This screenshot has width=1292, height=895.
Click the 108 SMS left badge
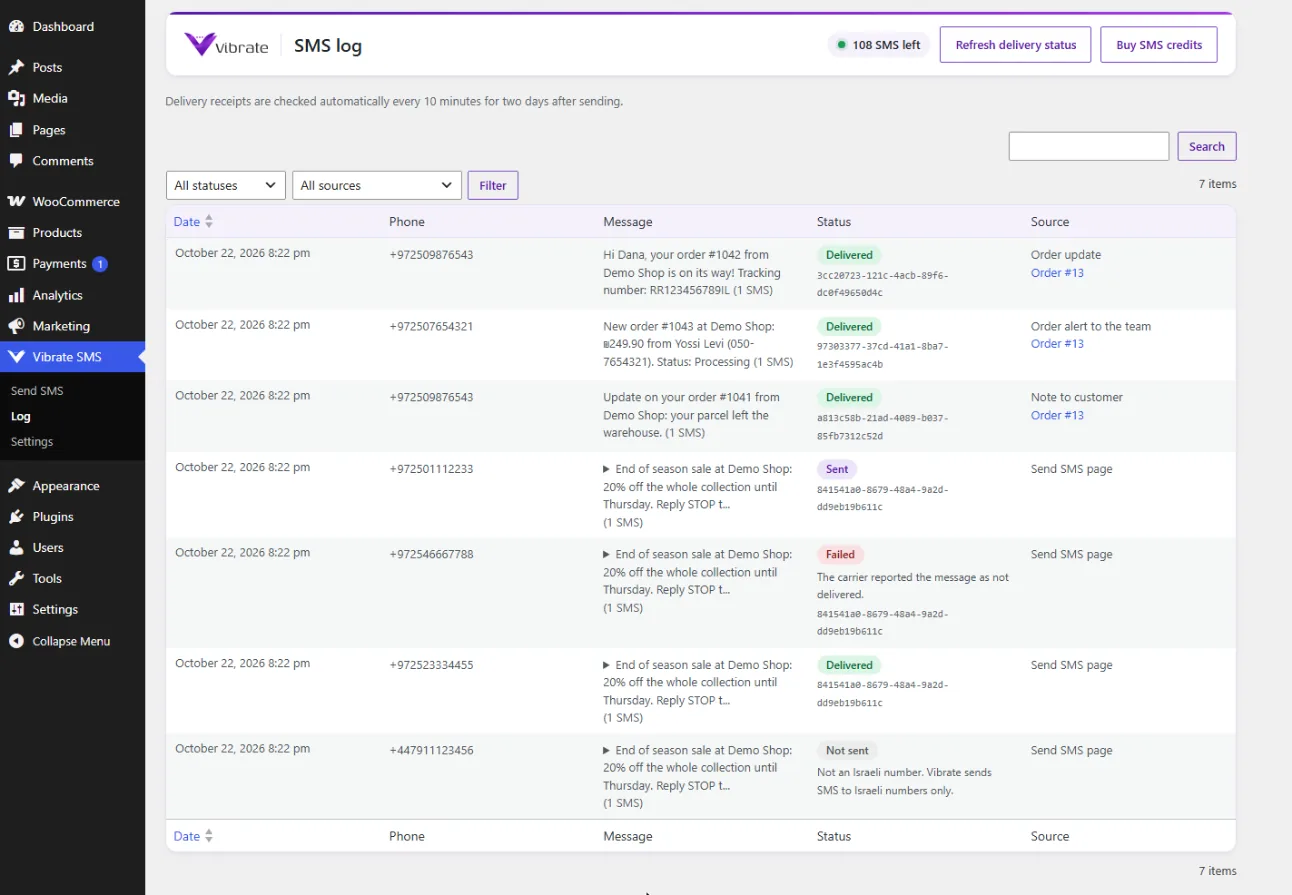(879, 45)
